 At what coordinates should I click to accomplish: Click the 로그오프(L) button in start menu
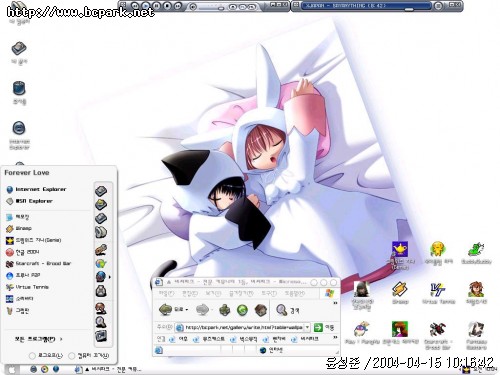[x=46, y=355]
